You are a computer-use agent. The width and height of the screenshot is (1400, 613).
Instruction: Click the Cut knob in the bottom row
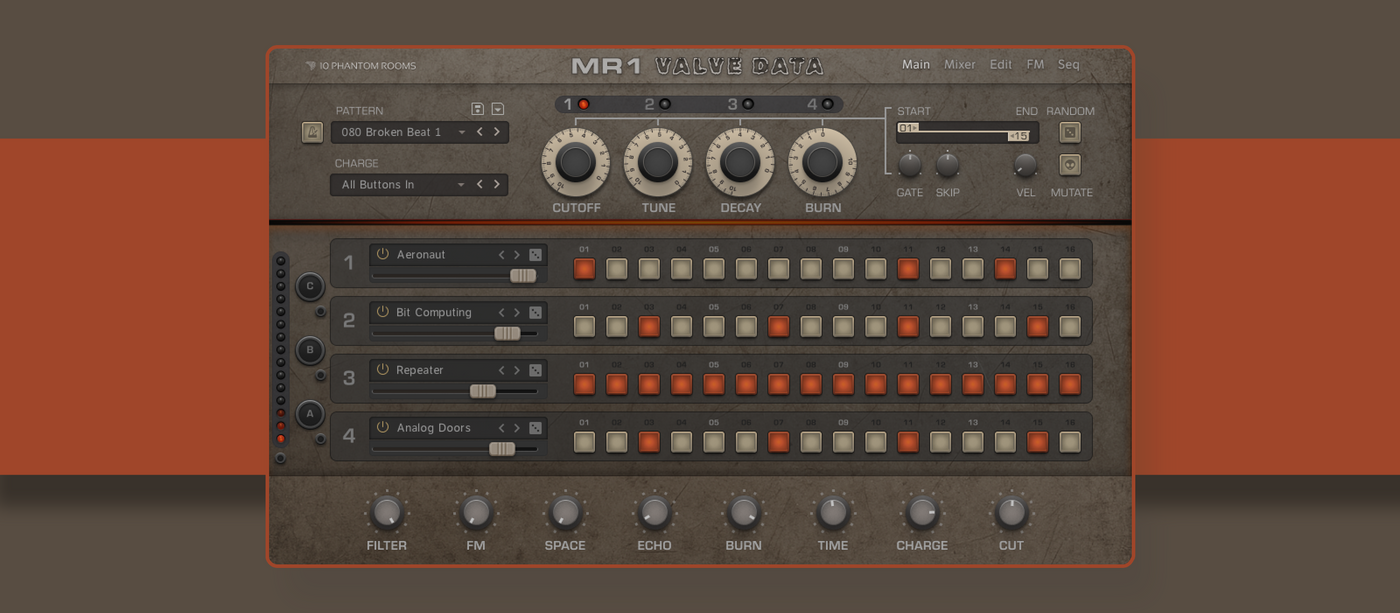click(1012, 513)
